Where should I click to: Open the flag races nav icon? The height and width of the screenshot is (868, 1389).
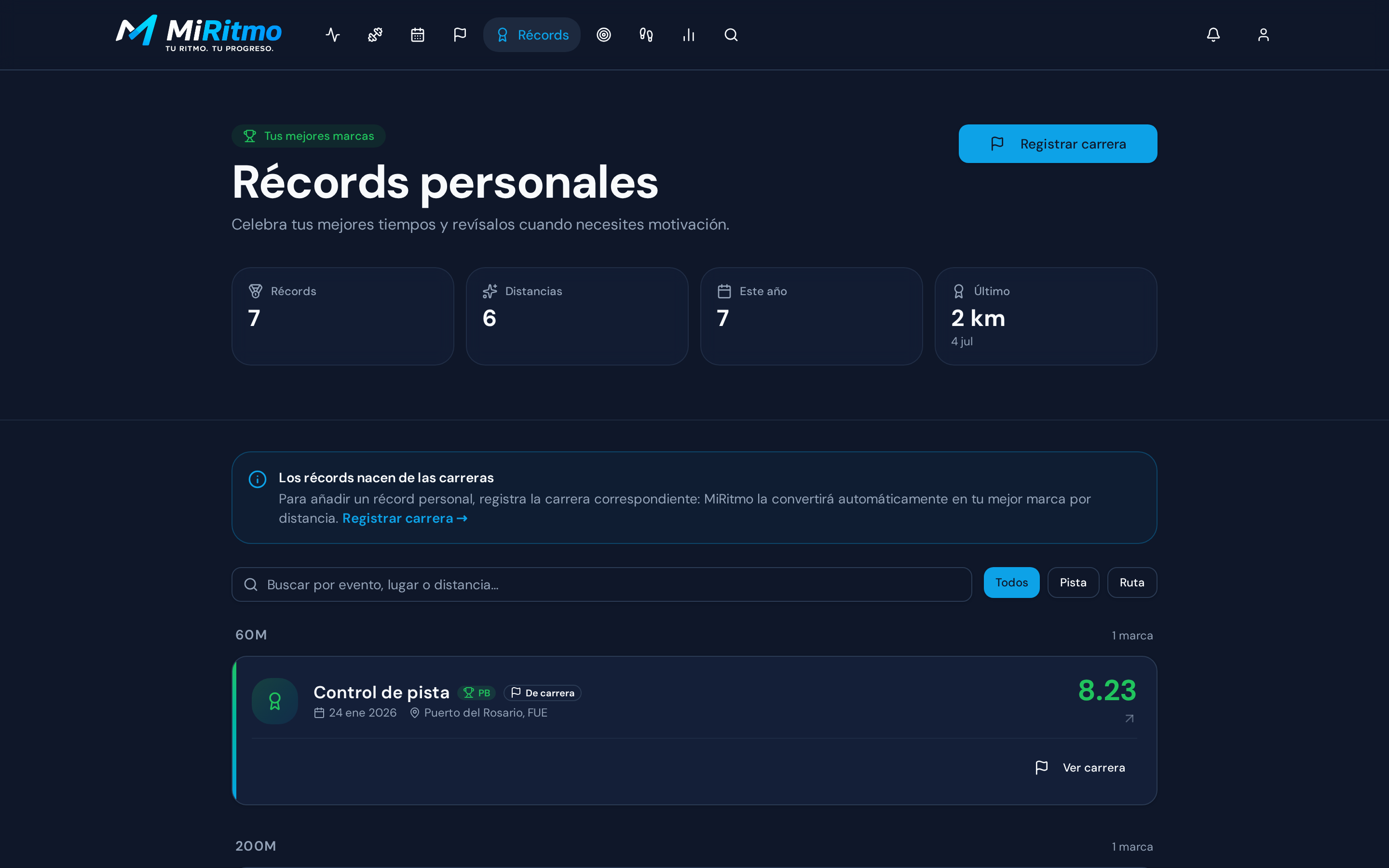coord(460,35)
